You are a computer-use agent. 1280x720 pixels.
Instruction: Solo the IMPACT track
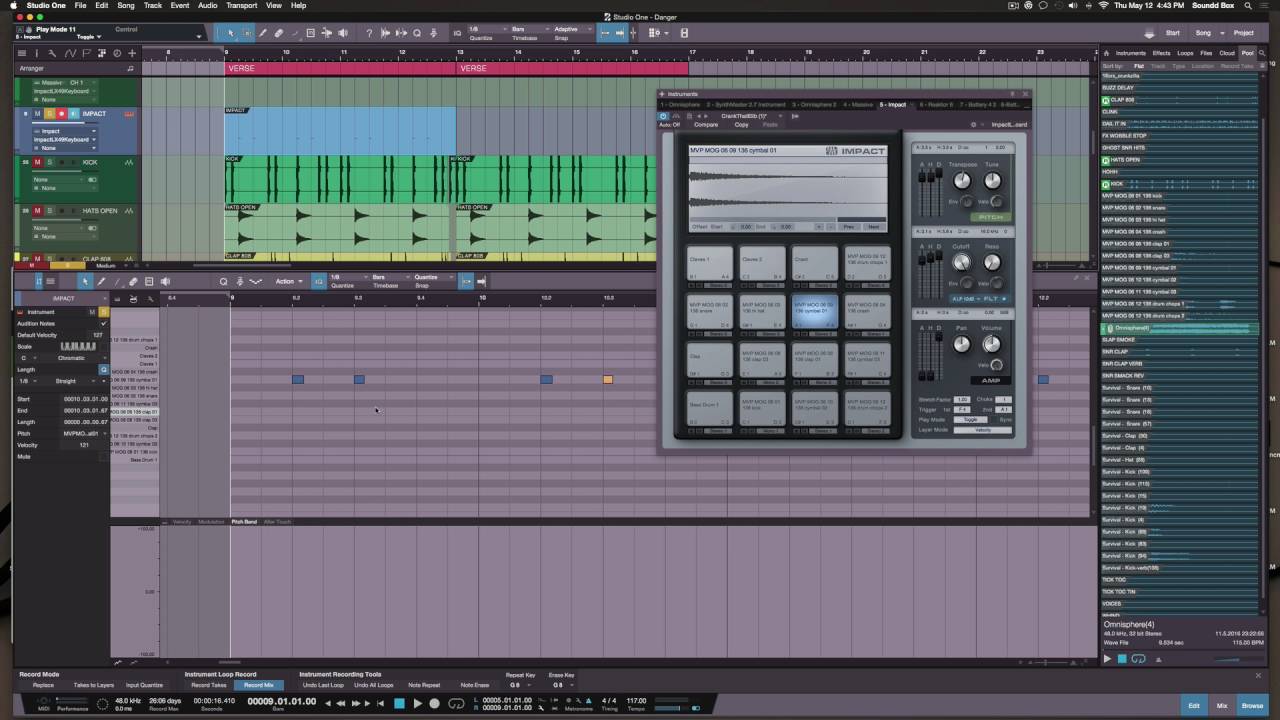point(49,114)
